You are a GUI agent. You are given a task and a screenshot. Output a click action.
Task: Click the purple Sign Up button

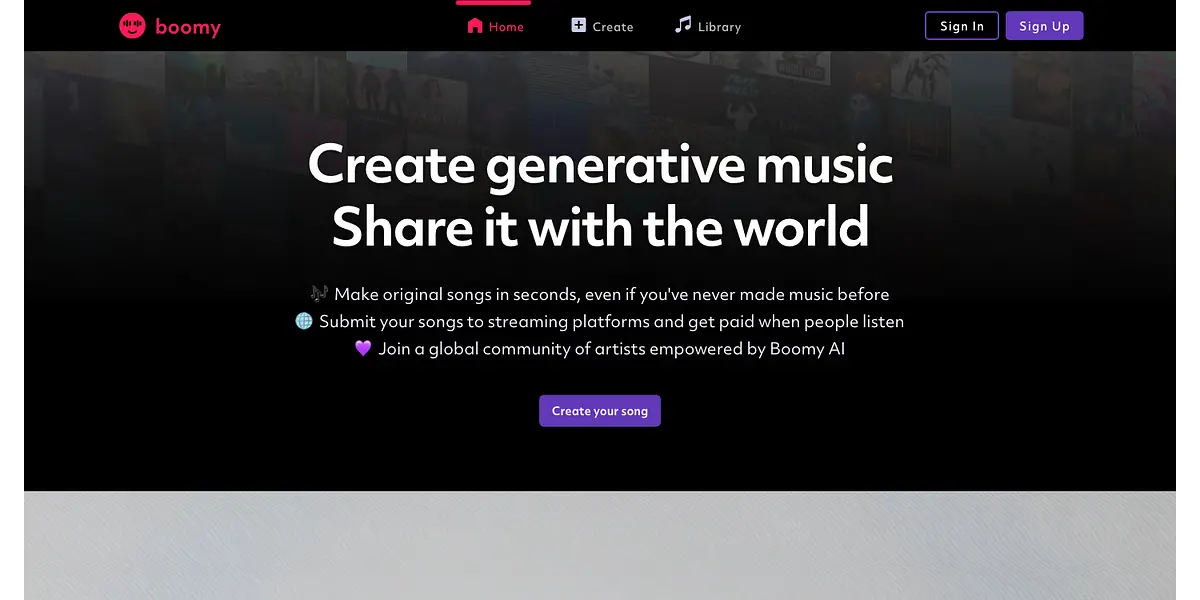click(1044, 26)
